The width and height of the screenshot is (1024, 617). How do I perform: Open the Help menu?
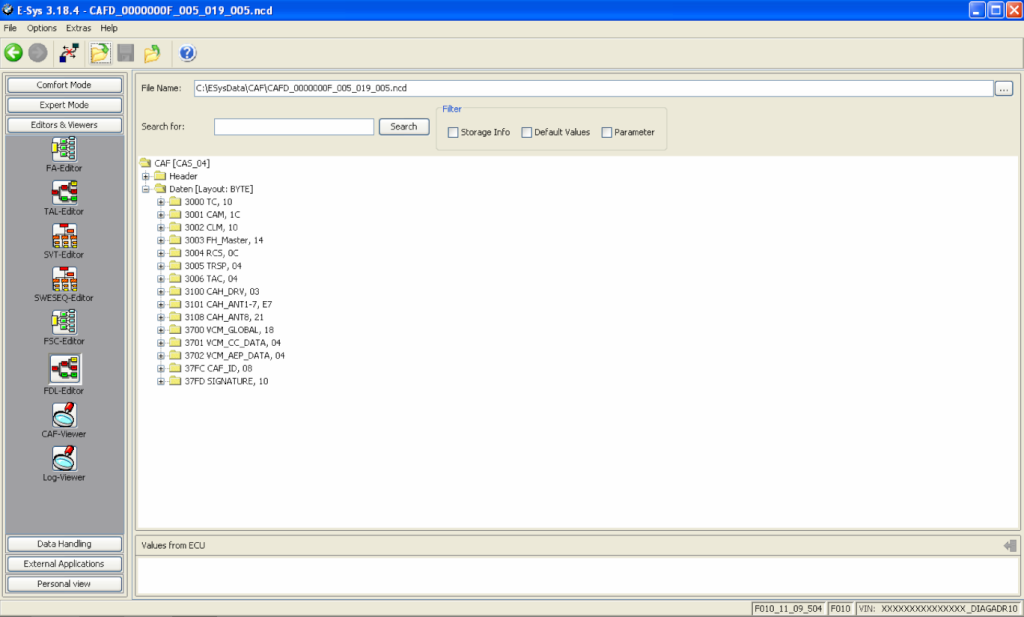[x=109, y=28]
